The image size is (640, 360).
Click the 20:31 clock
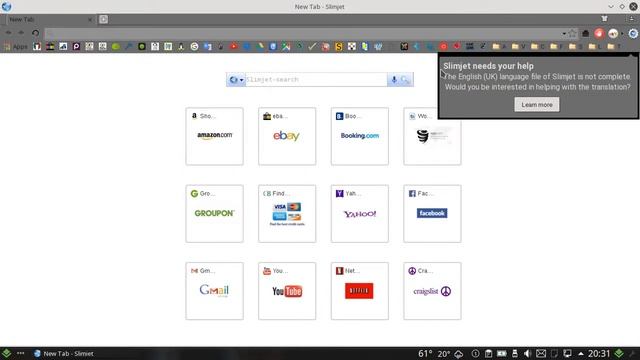(599, 353)
